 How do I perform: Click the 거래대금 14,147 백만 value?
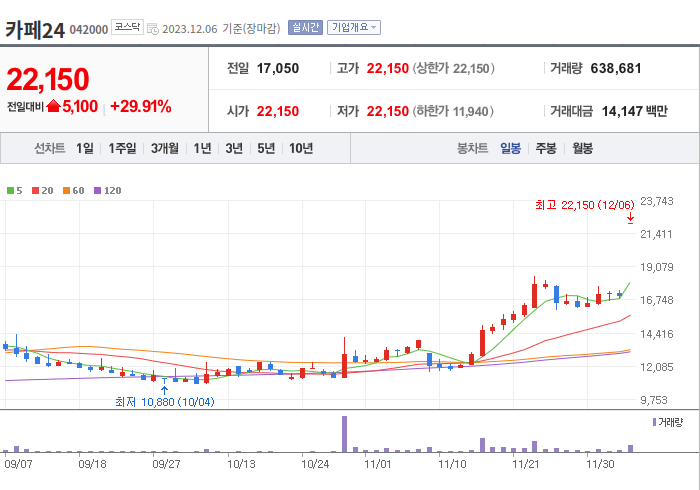click(x=634, y=111)
